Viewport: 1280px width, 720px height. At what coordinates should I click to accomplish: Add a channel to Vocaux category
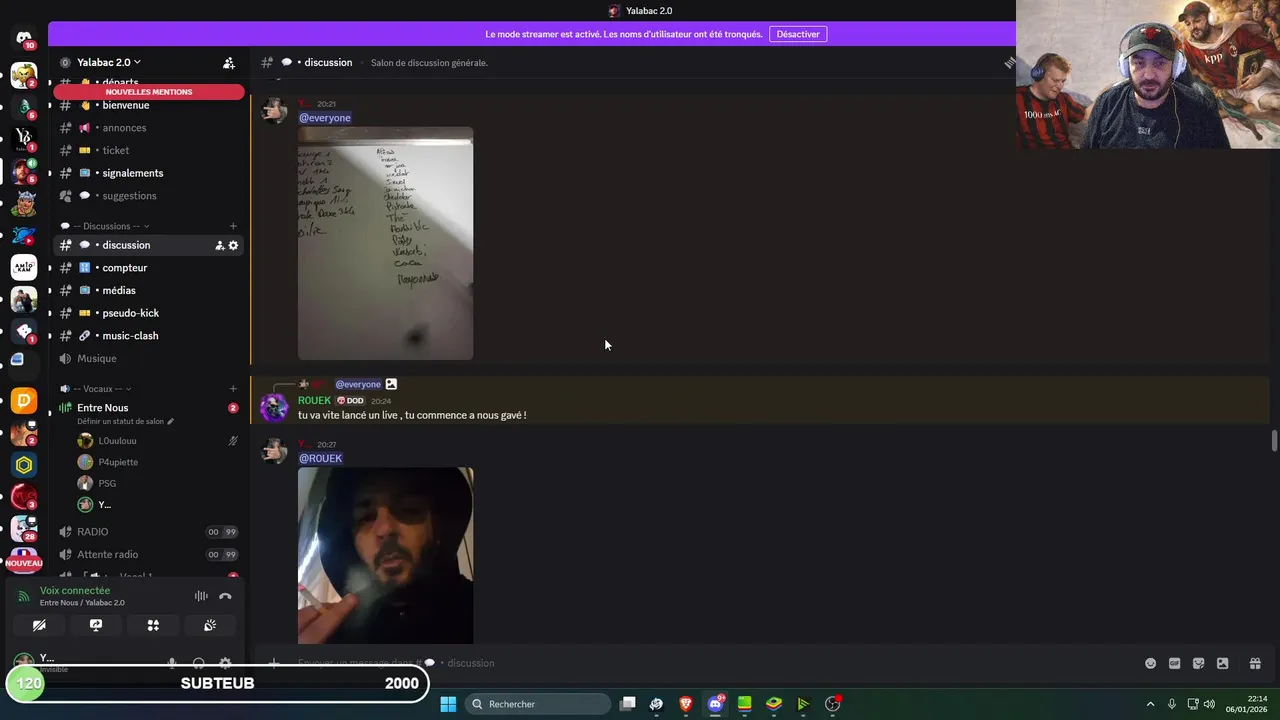233,389
